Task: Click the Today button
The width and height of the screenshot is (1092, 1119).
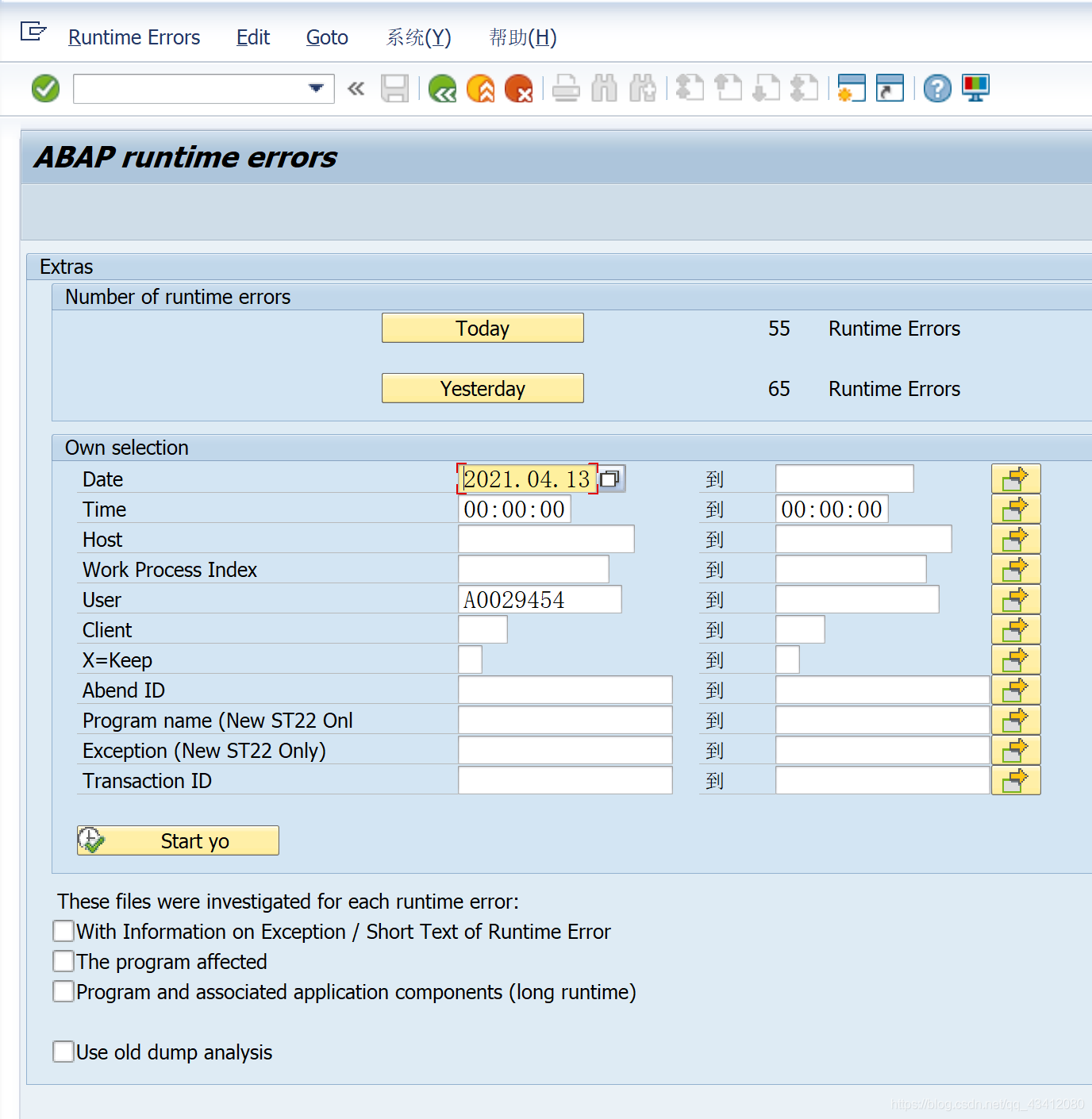Action: pos(483,328)
